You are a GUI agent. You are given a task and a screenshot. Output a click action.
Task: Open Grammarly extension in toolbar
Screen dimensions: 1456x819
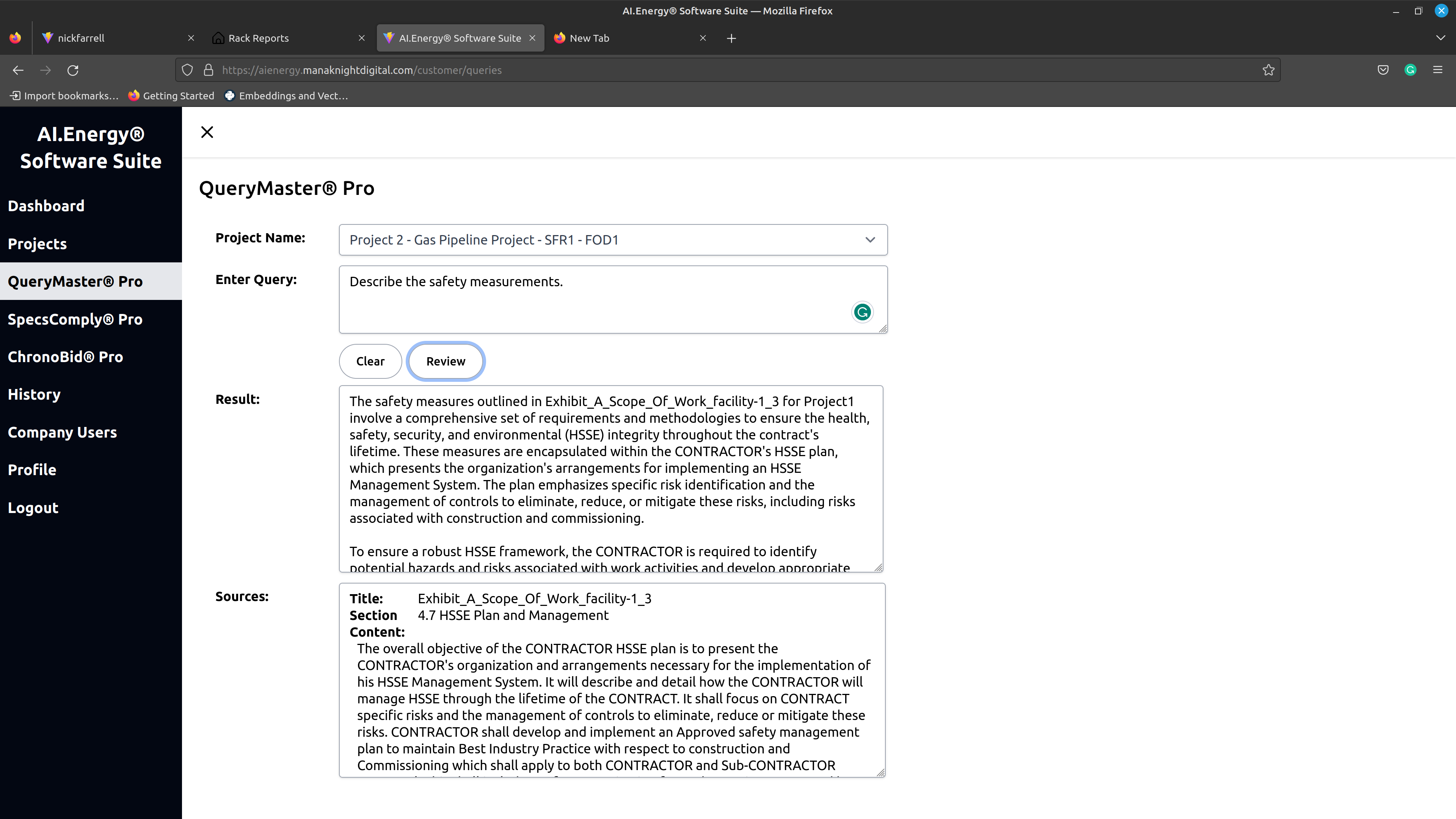(x=1410, y=70)
